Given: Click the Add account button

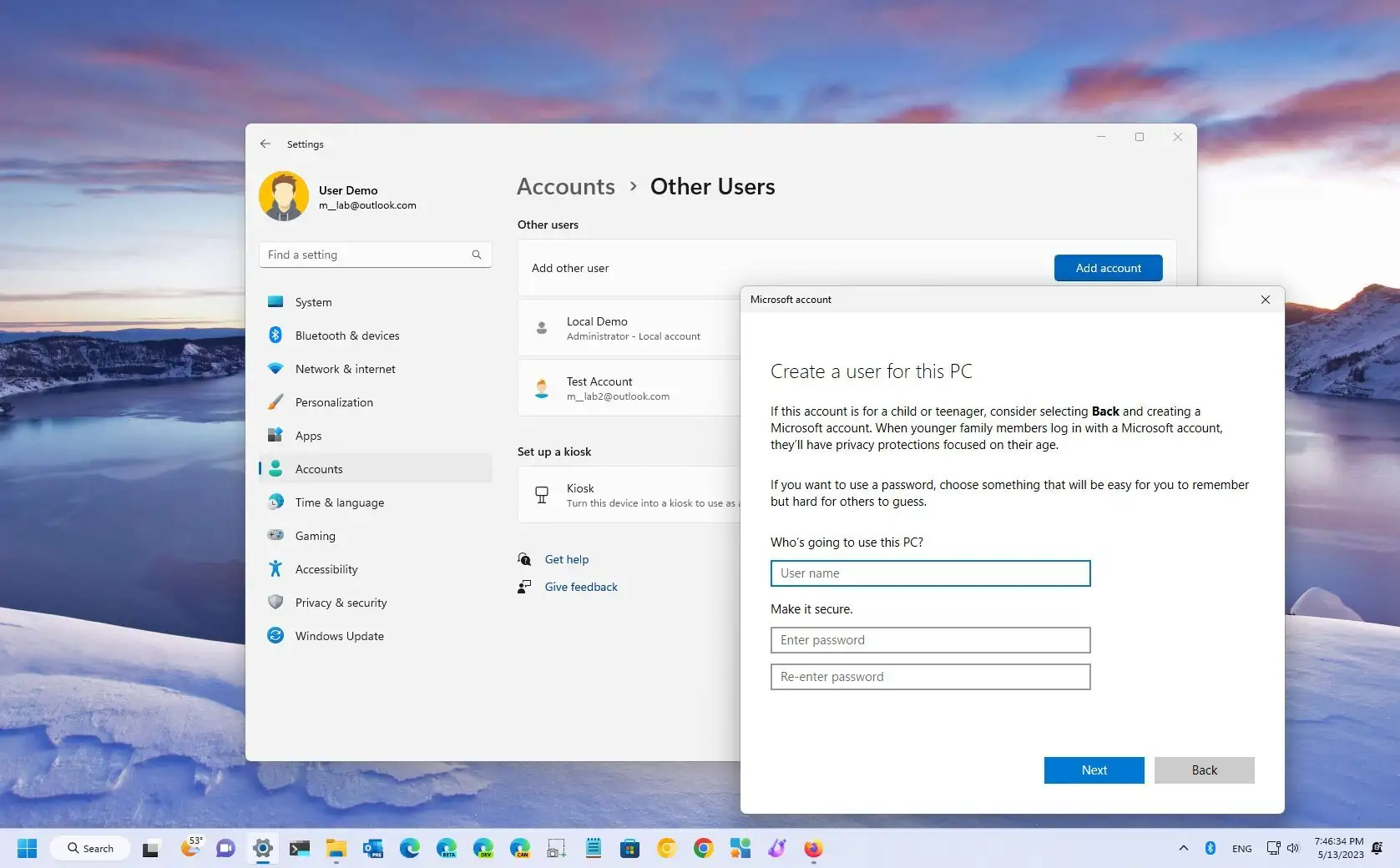Looking at the screenshot, I should click(x=1108, y=268).
